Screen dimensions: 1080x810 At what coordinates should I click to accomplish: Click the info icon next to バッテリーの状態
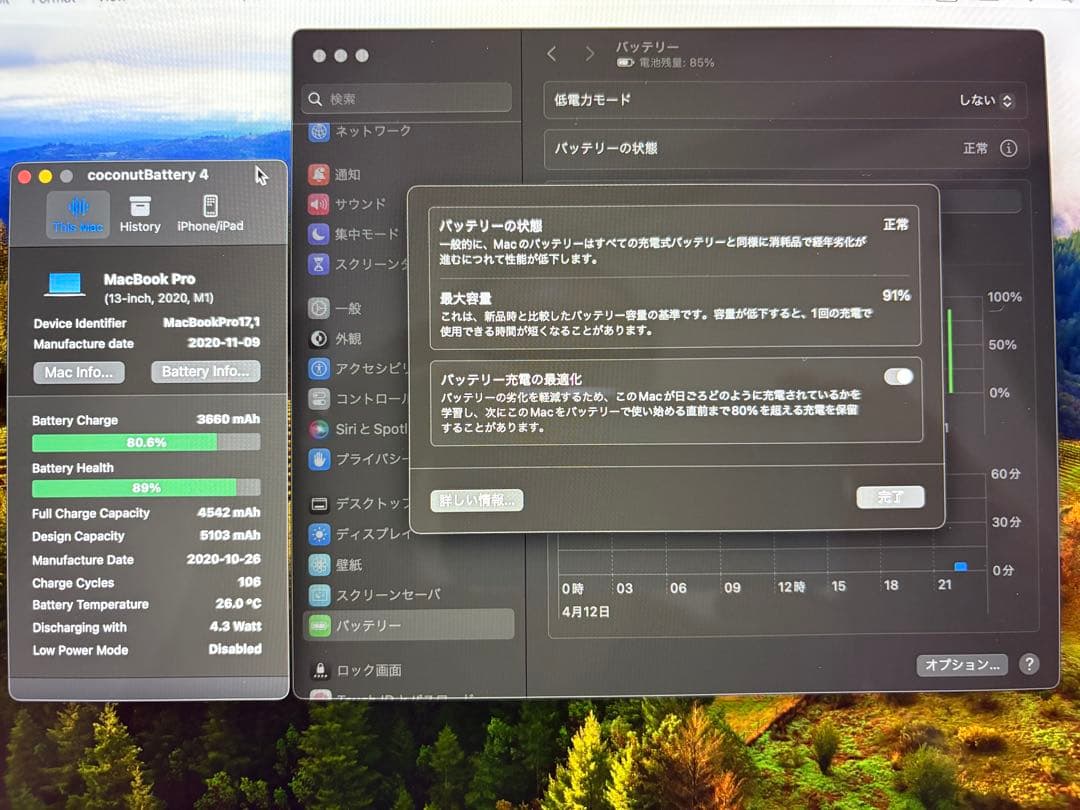pyautogui.click(x=1009, y=147)
